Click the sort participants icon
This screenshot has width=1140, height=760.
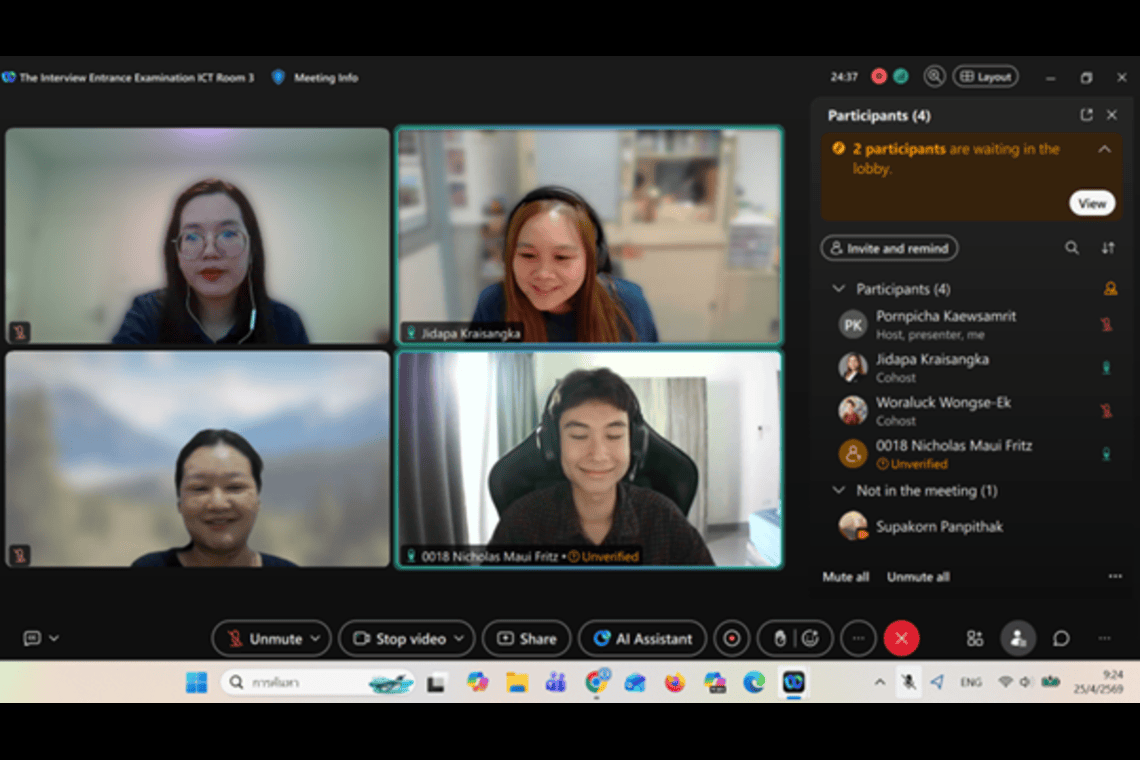pyautogui.click(x=1107, y=248)
